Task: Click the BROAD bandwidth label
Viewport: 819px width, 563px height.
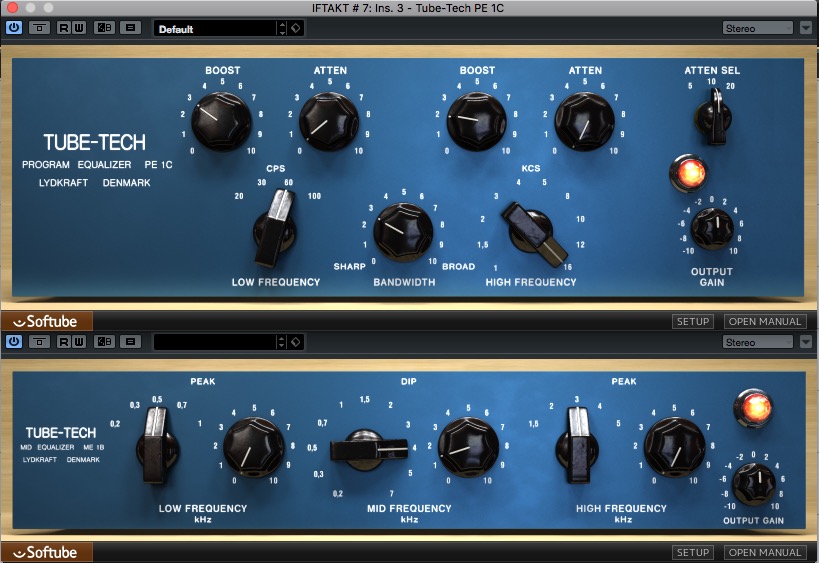Action: click(x=459, y=266)
